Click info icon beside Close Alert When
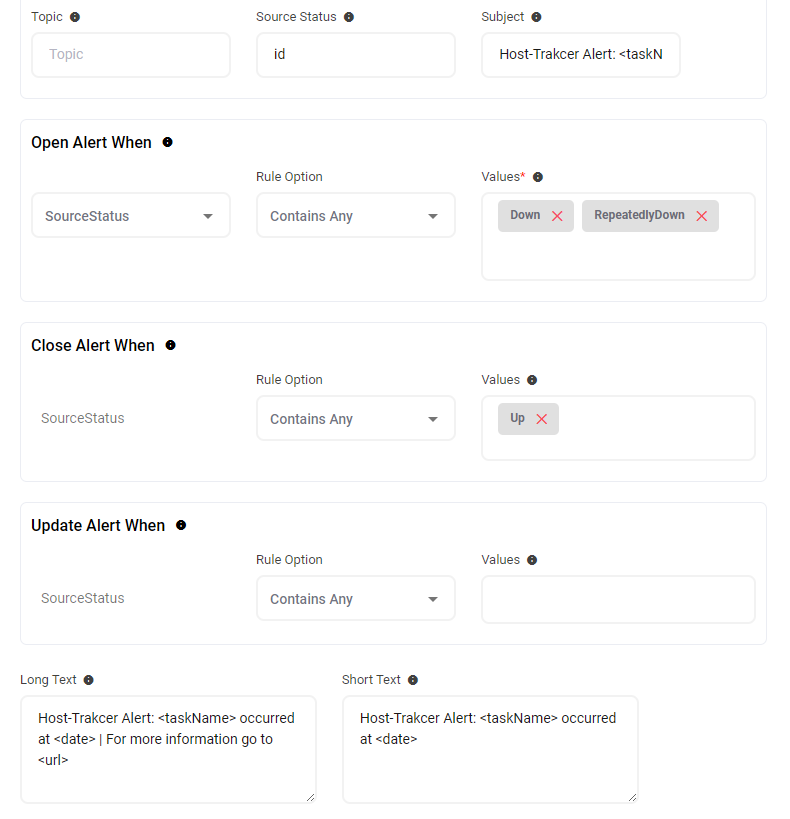This screenshot has width=790, height=819. pos(170,345)
